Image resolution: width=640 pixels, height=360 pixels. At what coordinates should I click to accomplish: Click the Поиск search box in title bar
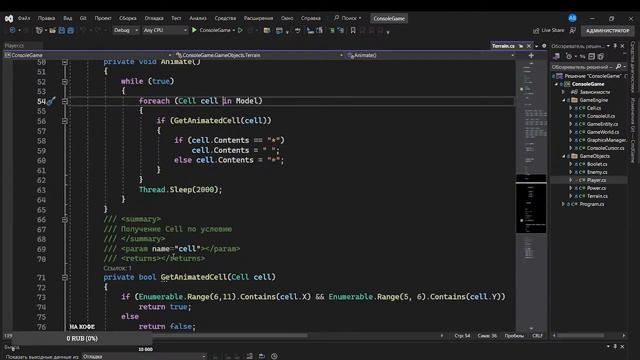pos(348,18)
